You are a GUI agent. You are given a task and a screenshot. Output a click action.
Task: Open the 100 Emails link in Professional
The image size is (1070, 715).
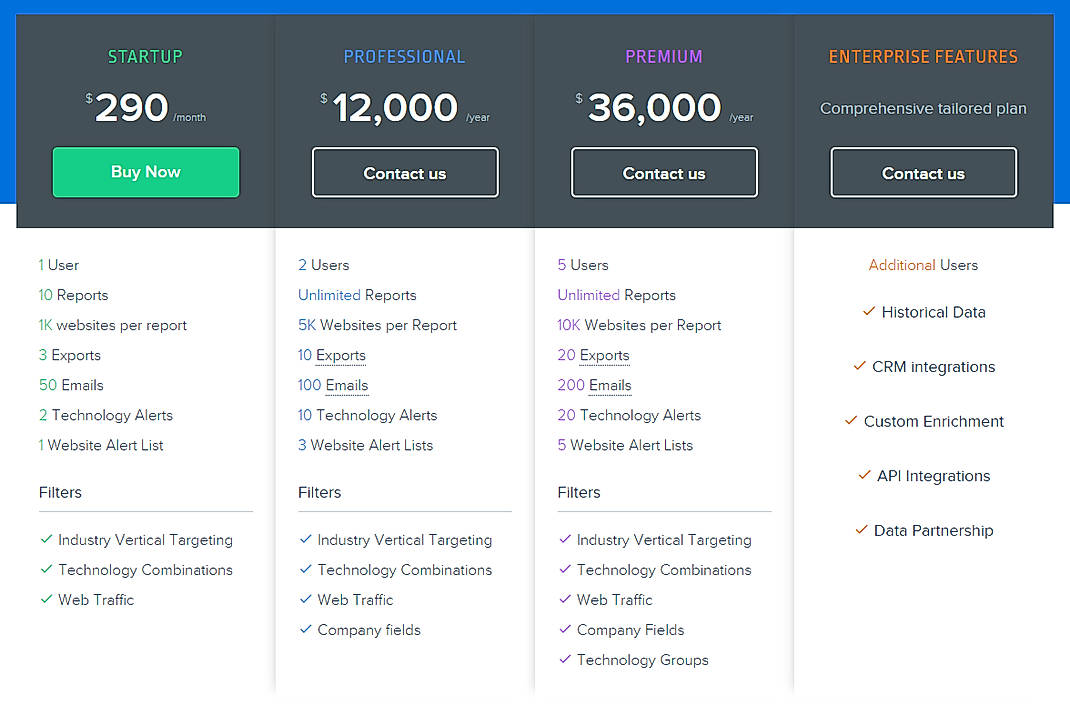coord(333,385)
